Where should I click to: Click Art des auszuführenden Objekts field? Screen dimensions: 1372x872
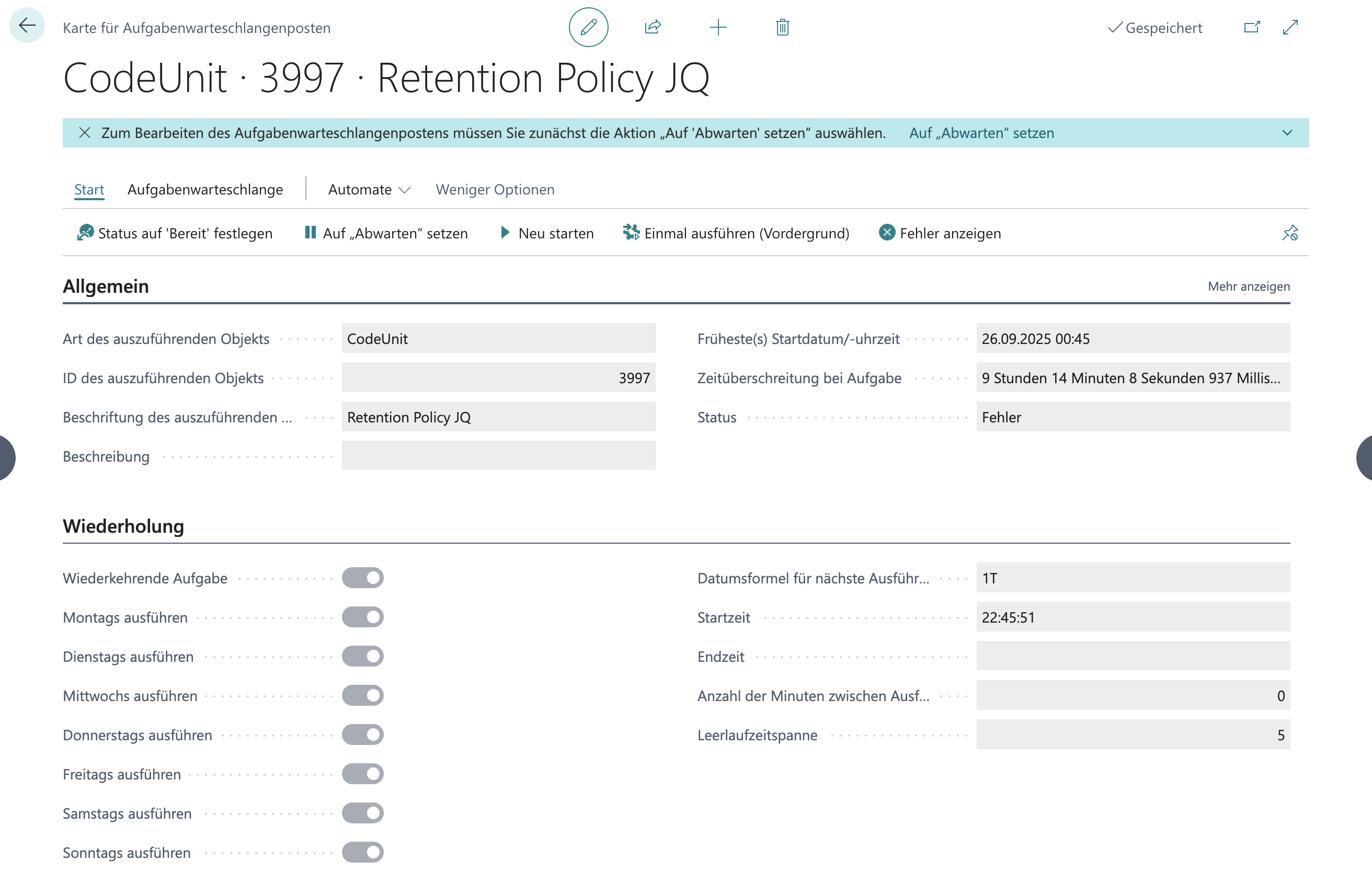pos(498,338)
